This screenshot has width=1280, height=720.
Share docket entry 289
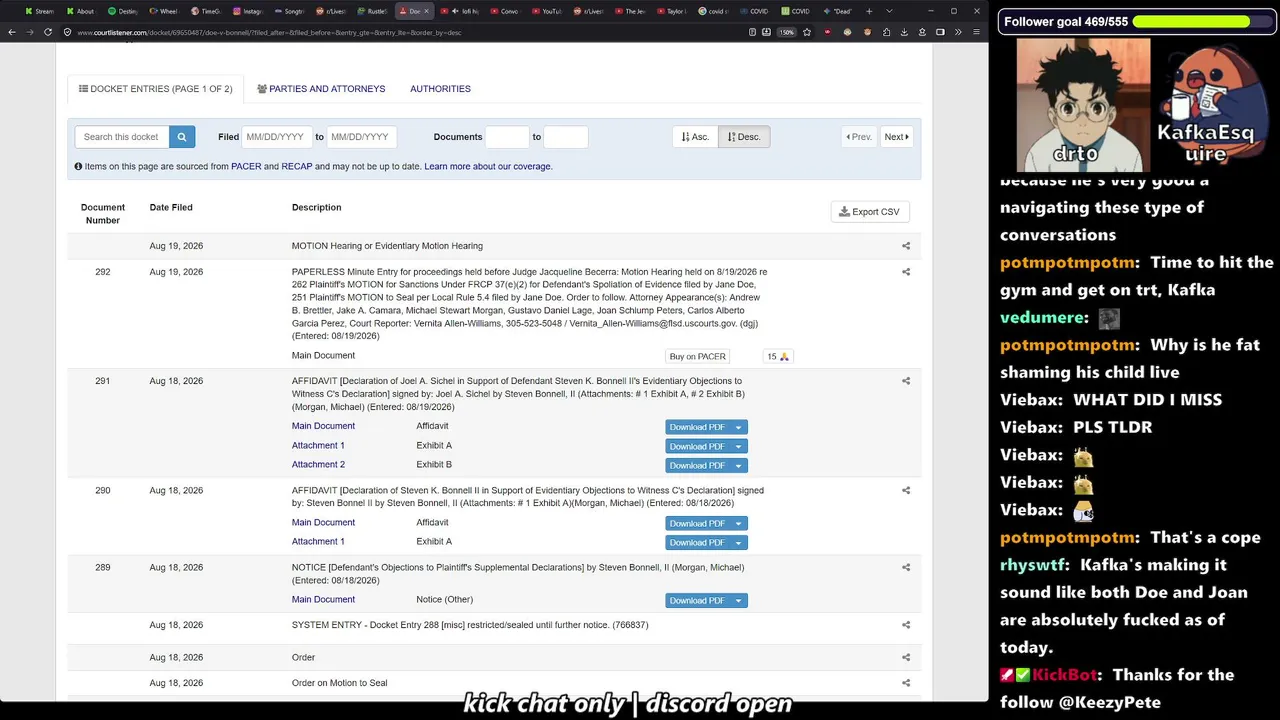(906, 568)
